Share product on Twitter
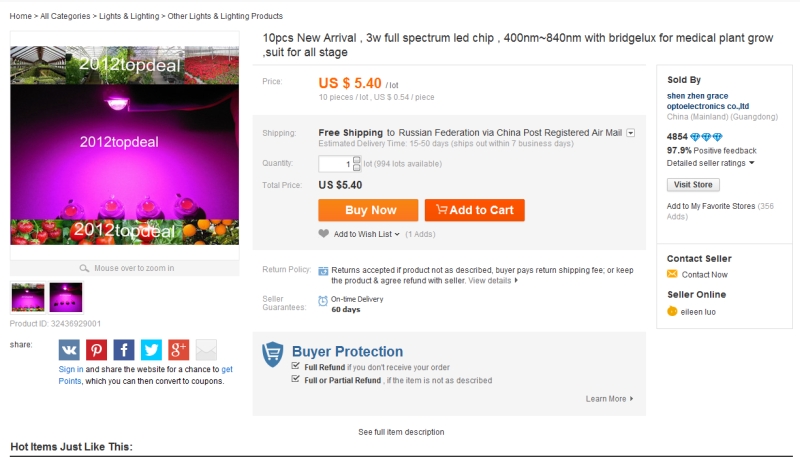Viewport: 800px width, 457px height. (x=151, y=350)
